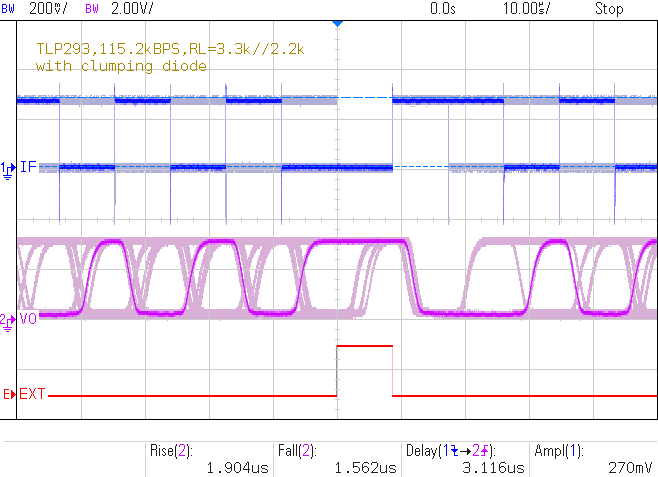Screen dimensions: 658x477
Task: Select the Ampl(1) measurement label
Action: [x=559, y=451]
